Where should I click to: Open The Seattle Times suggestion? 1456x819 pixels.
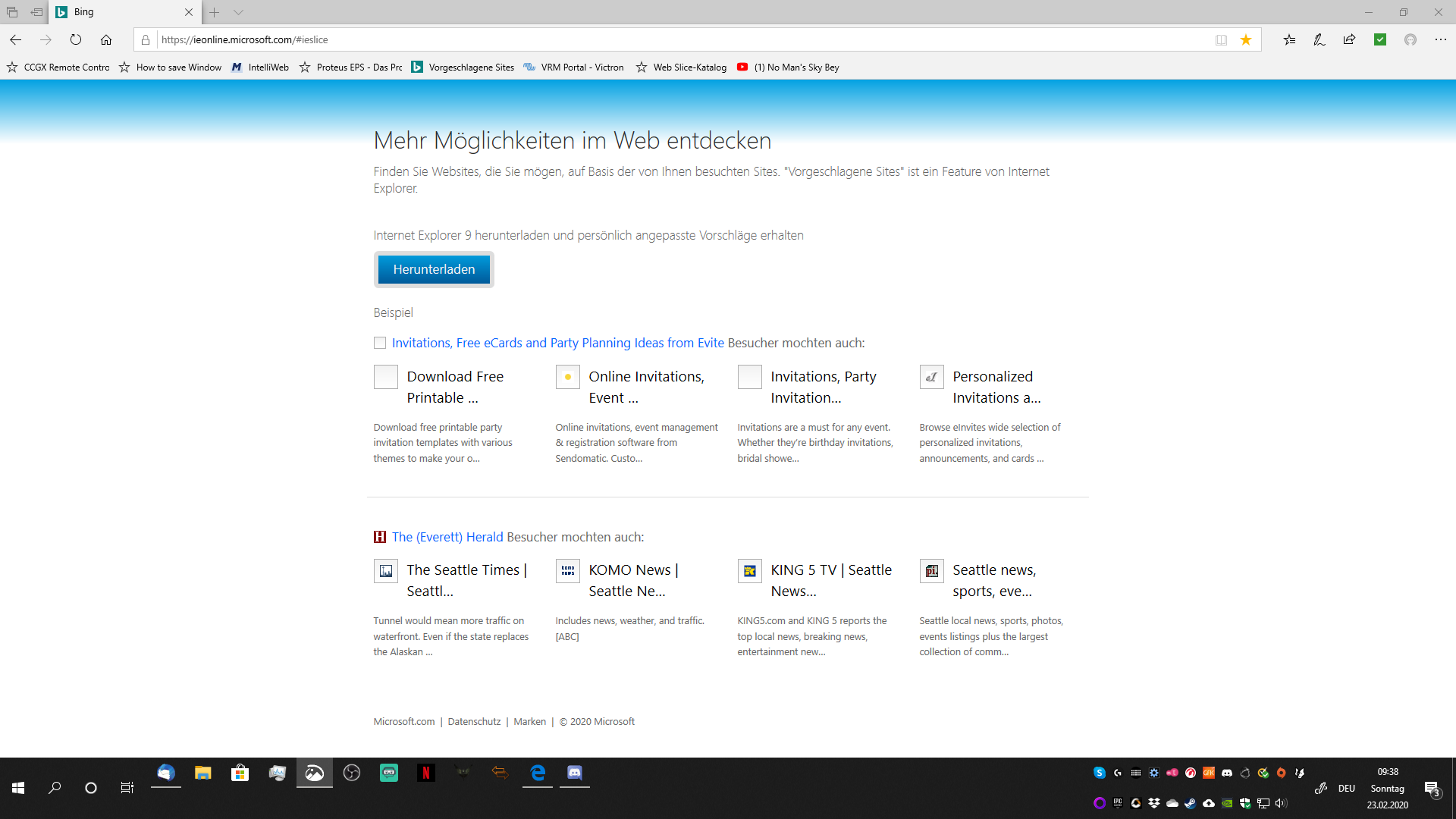pyautogui.click(x=466, y=580)
